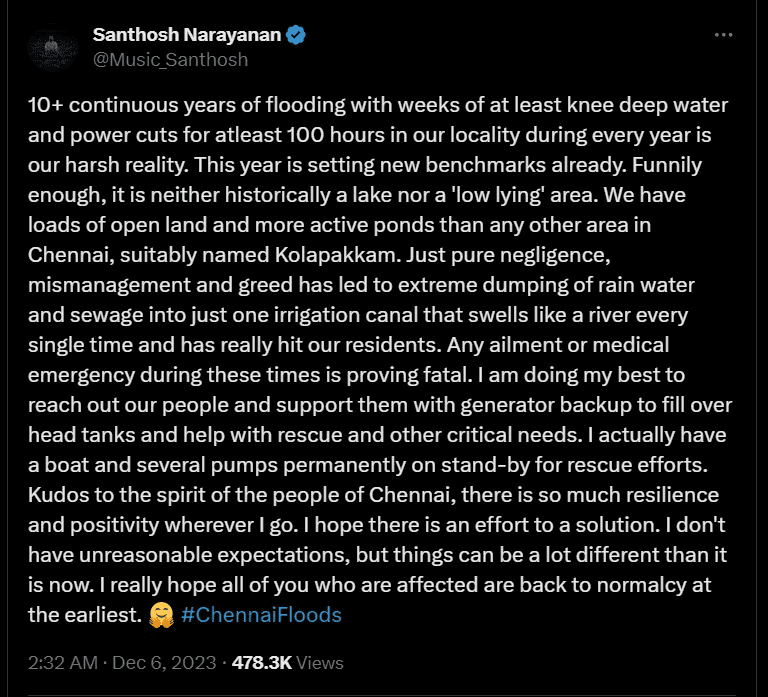Click the 2:32 AM timestamp
This screenshot has height=697, width=768.
63,663
